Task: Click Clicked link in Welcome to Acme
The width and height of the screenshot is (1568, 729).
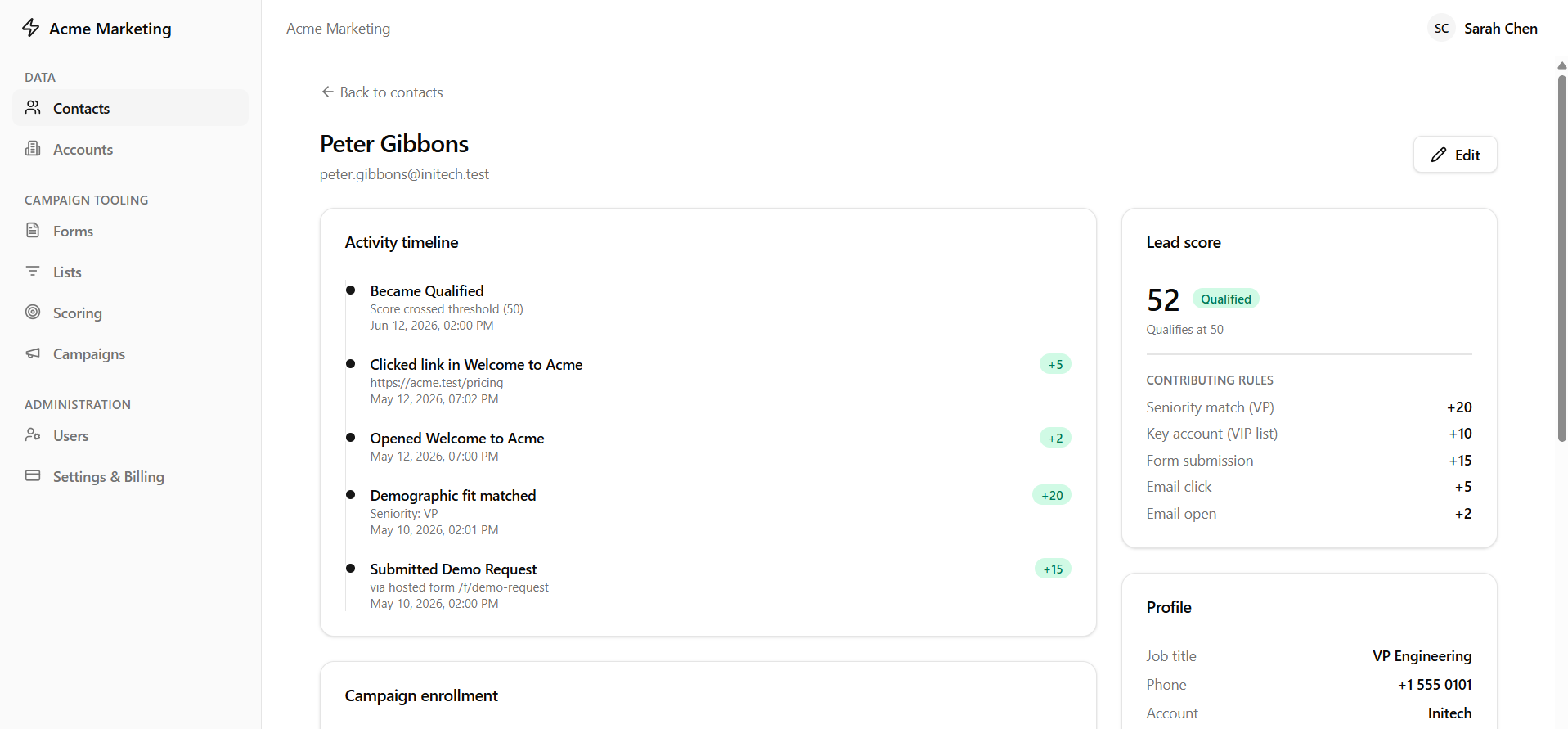Action: [x=476, y=364]
